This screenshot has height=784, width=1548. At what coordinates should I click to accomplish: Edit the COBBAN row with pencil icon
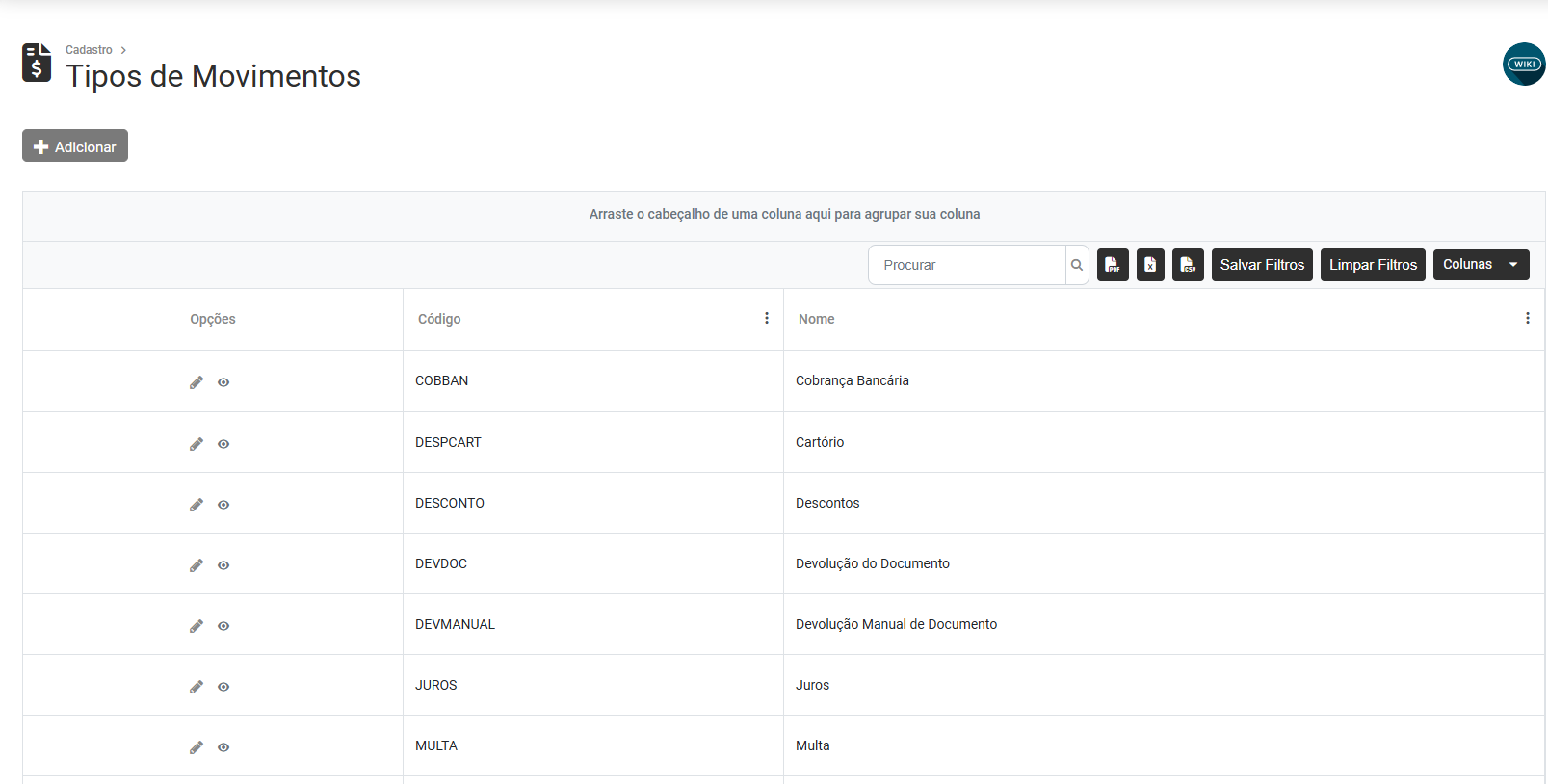pyautogui.click(x=197, y=382)
